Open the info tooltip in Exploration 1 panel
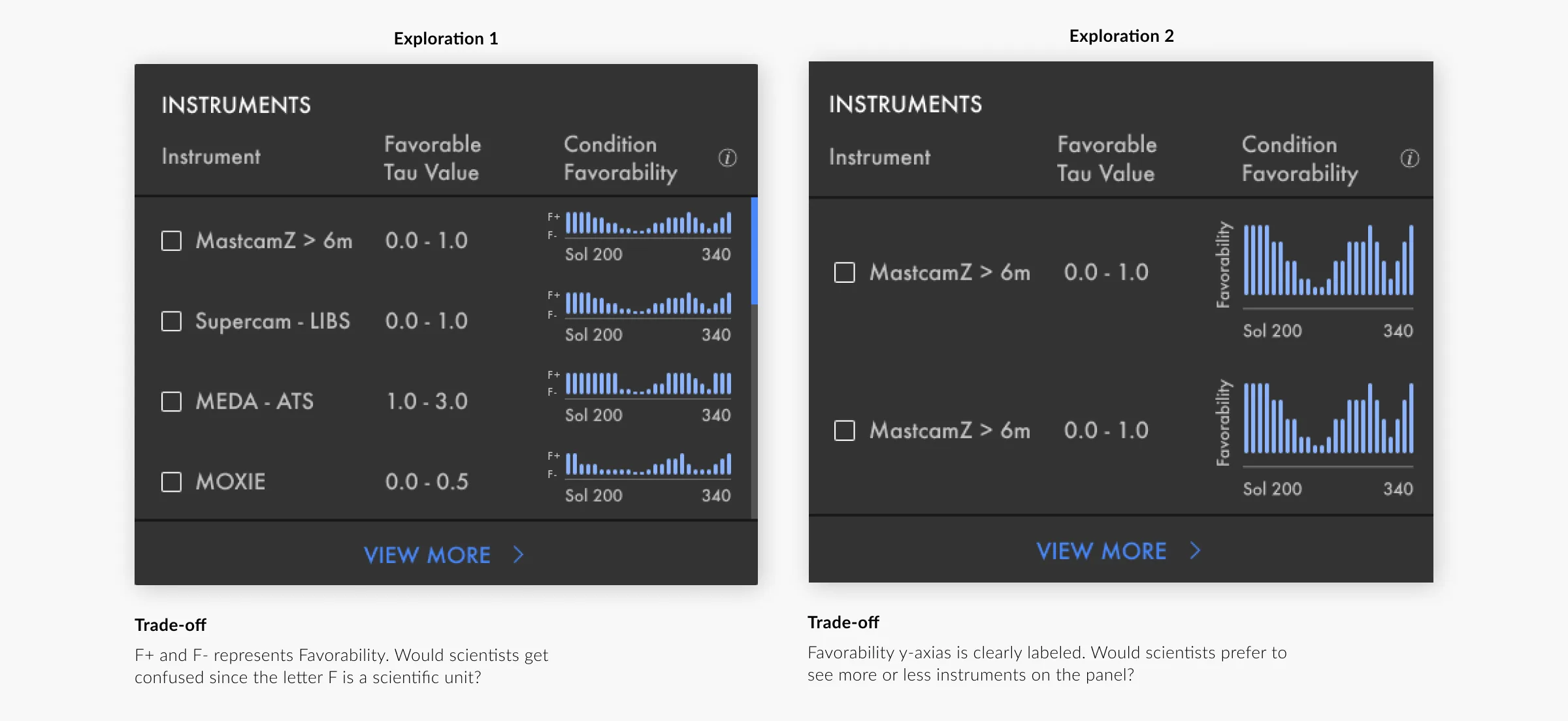 727,158
